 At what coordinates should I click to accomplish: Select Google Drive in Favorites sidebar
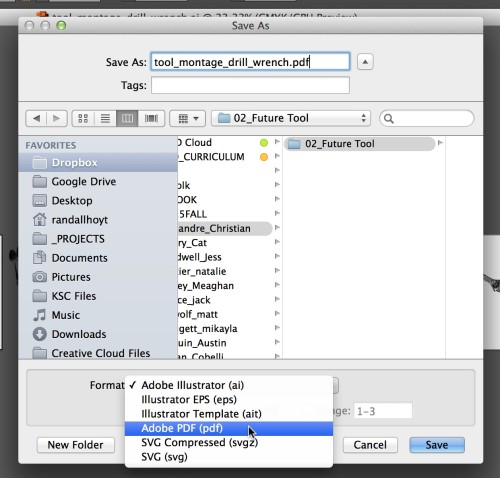[98, 182]
